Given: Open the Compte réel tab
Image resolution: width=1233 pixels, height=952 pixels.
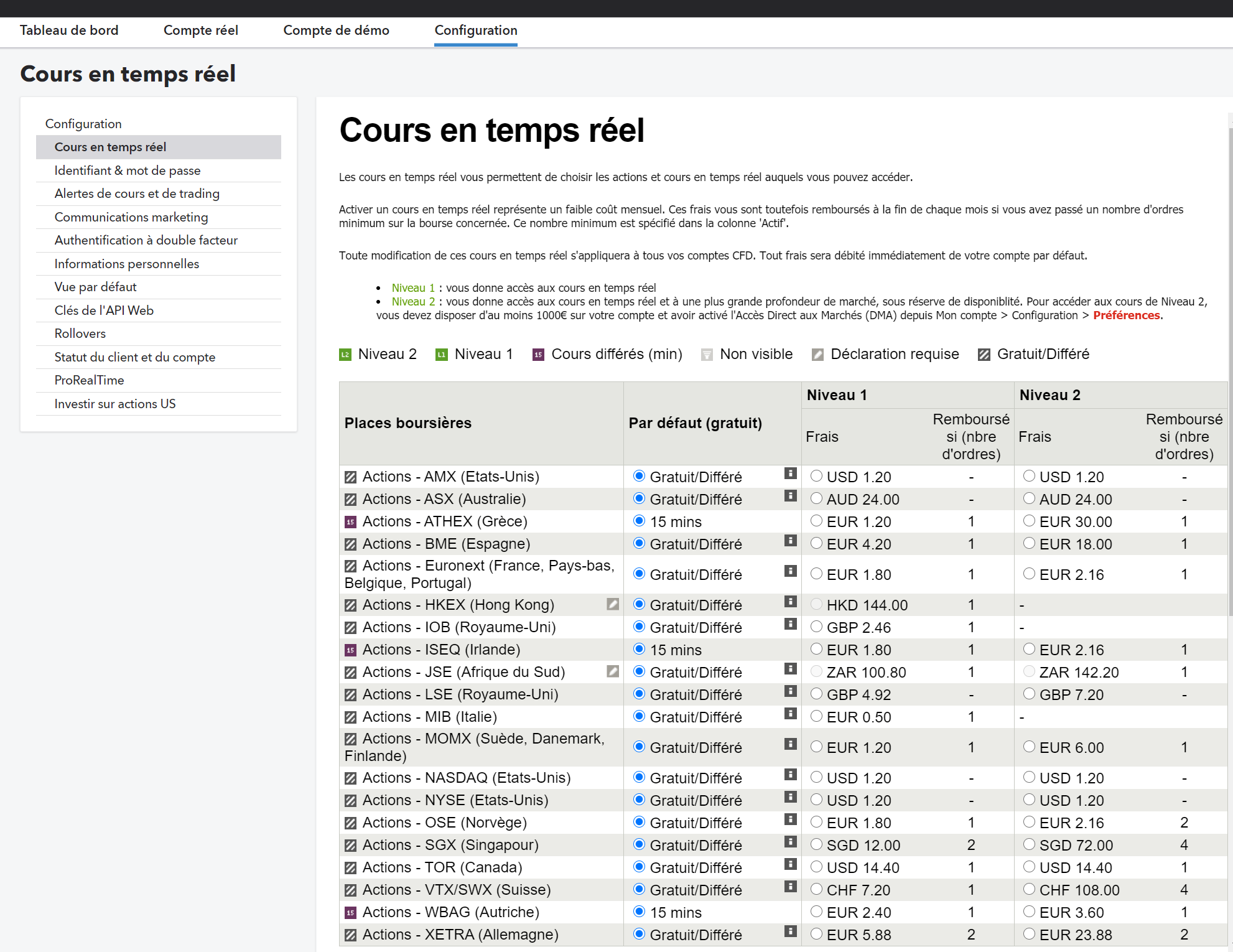Looking at the screenshot, I should click(200, 30).
